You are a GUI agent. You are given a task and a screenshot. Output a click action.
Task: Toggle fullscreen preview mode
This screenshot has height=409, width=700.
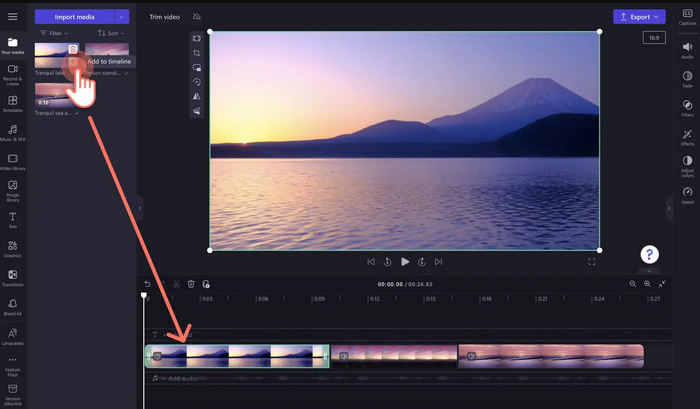pos(592,262)
